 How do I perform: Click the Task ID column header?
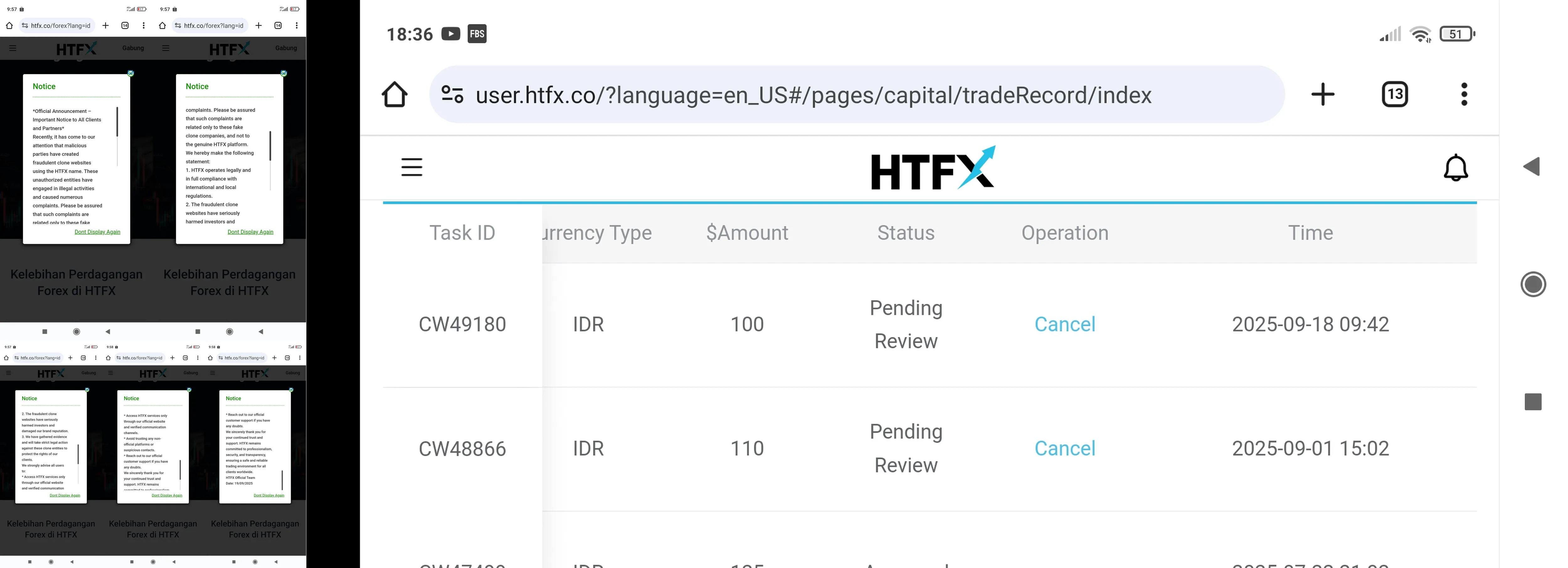462,233
